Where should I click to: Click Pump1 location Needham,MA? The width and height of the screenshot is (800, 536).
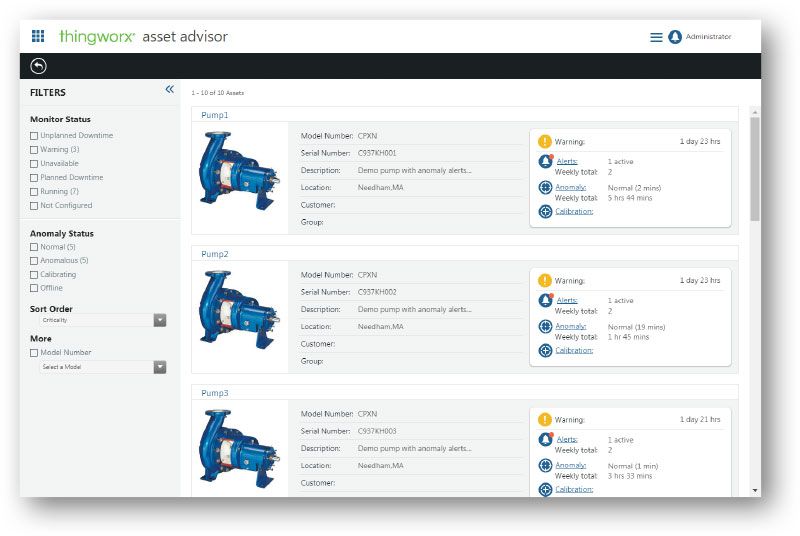point(381,188)
